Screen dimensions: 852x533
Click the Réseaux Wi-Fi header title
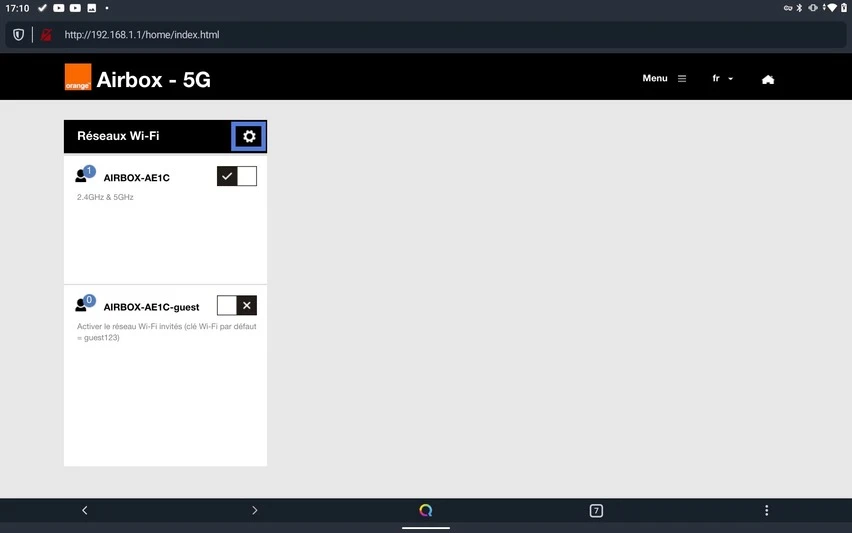click(x=118, y=136)
